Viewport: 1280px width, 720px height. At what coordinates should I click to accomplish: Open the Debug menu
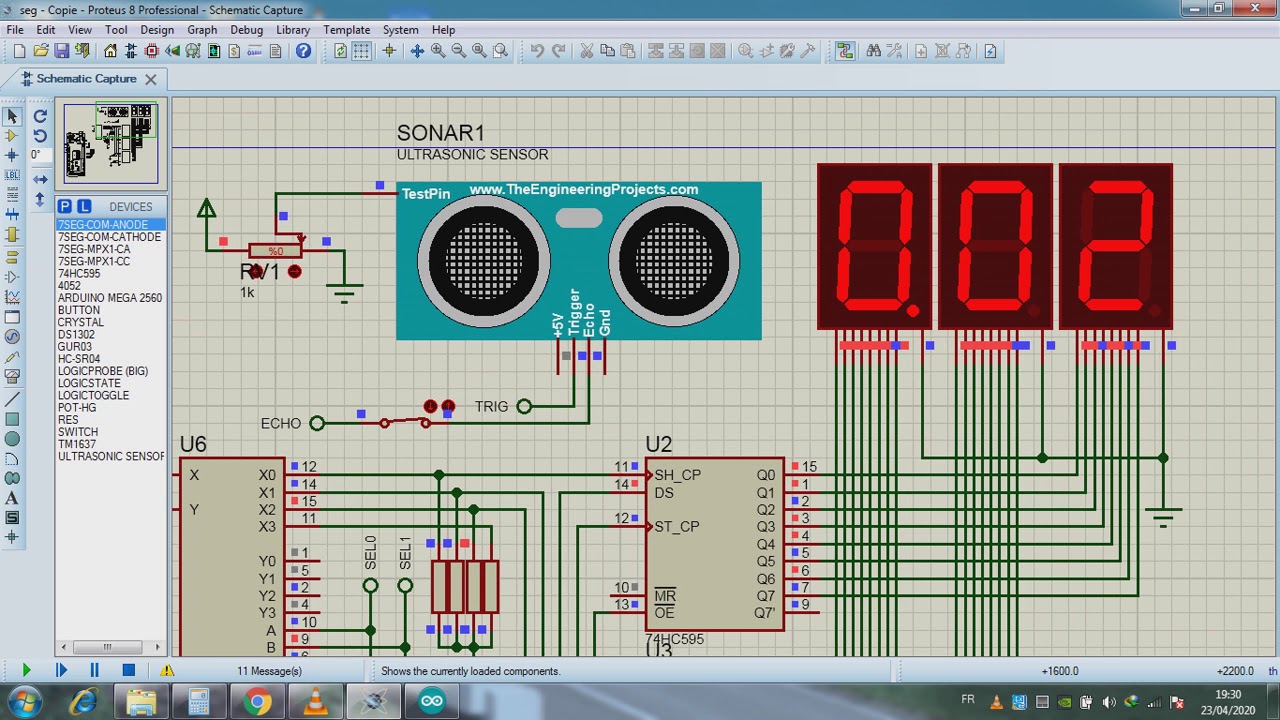246,30
